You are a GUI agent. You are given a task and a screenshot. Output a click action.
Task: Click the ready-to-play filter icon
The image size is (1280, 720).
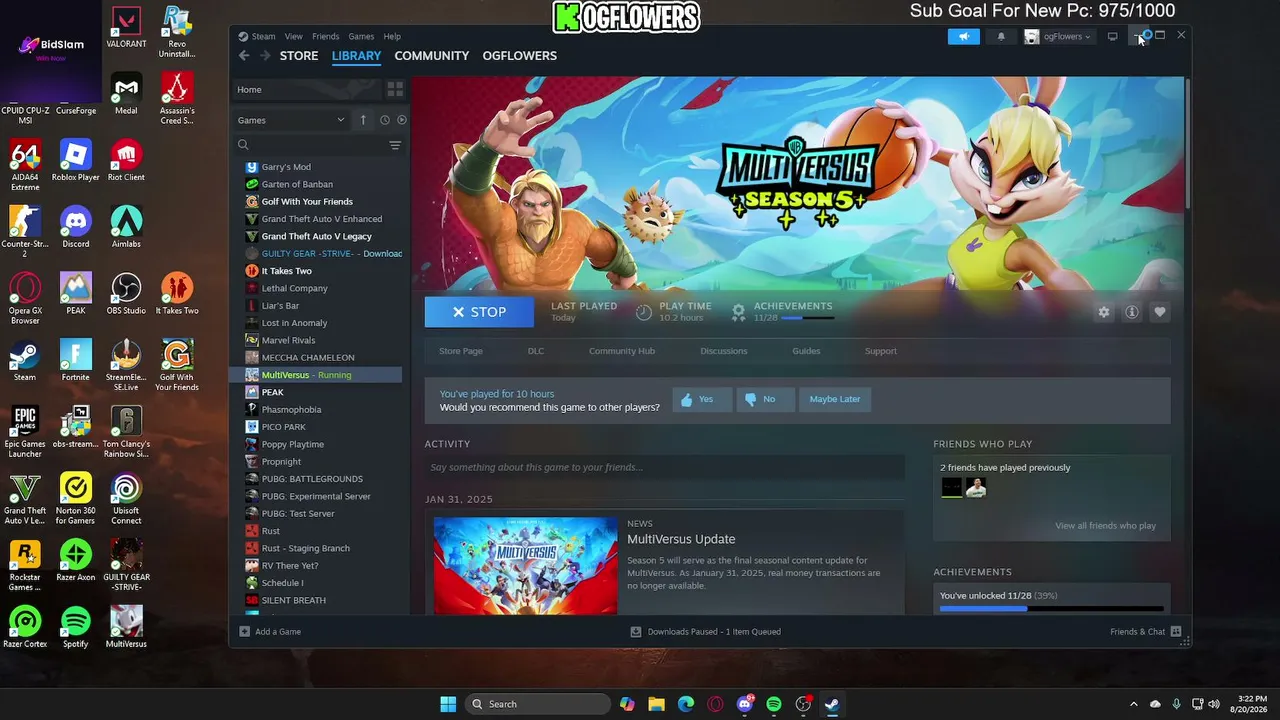click(x=402, y=120)
